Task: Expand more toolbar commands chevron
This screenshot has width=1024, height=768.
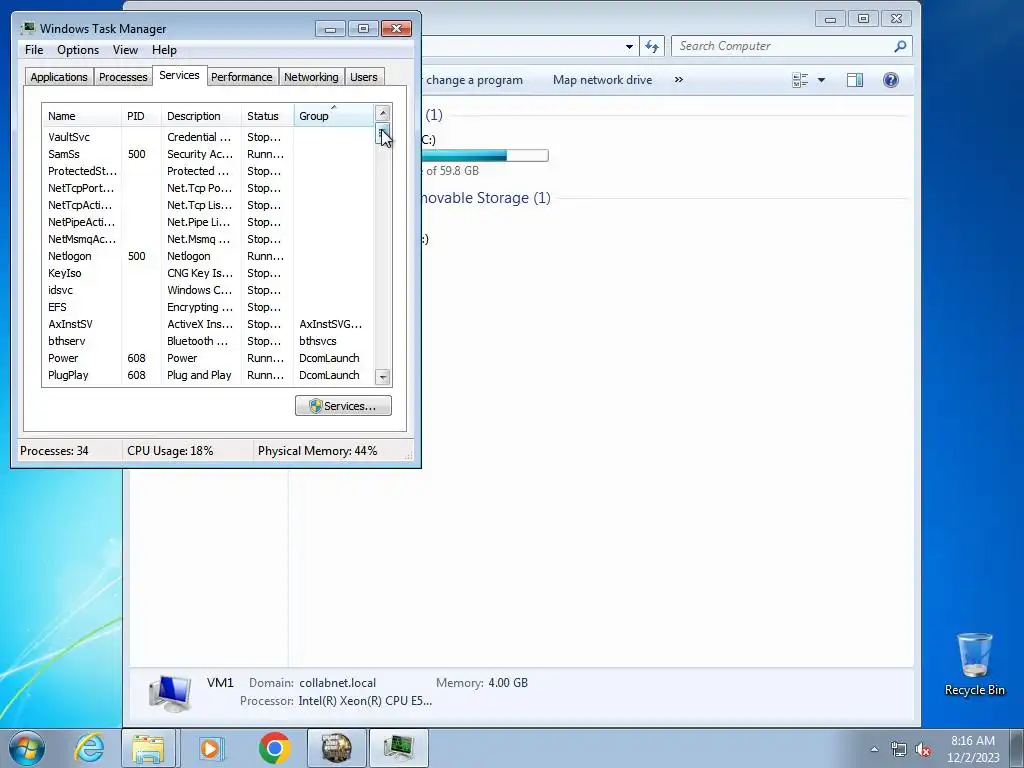Action: 679,80
